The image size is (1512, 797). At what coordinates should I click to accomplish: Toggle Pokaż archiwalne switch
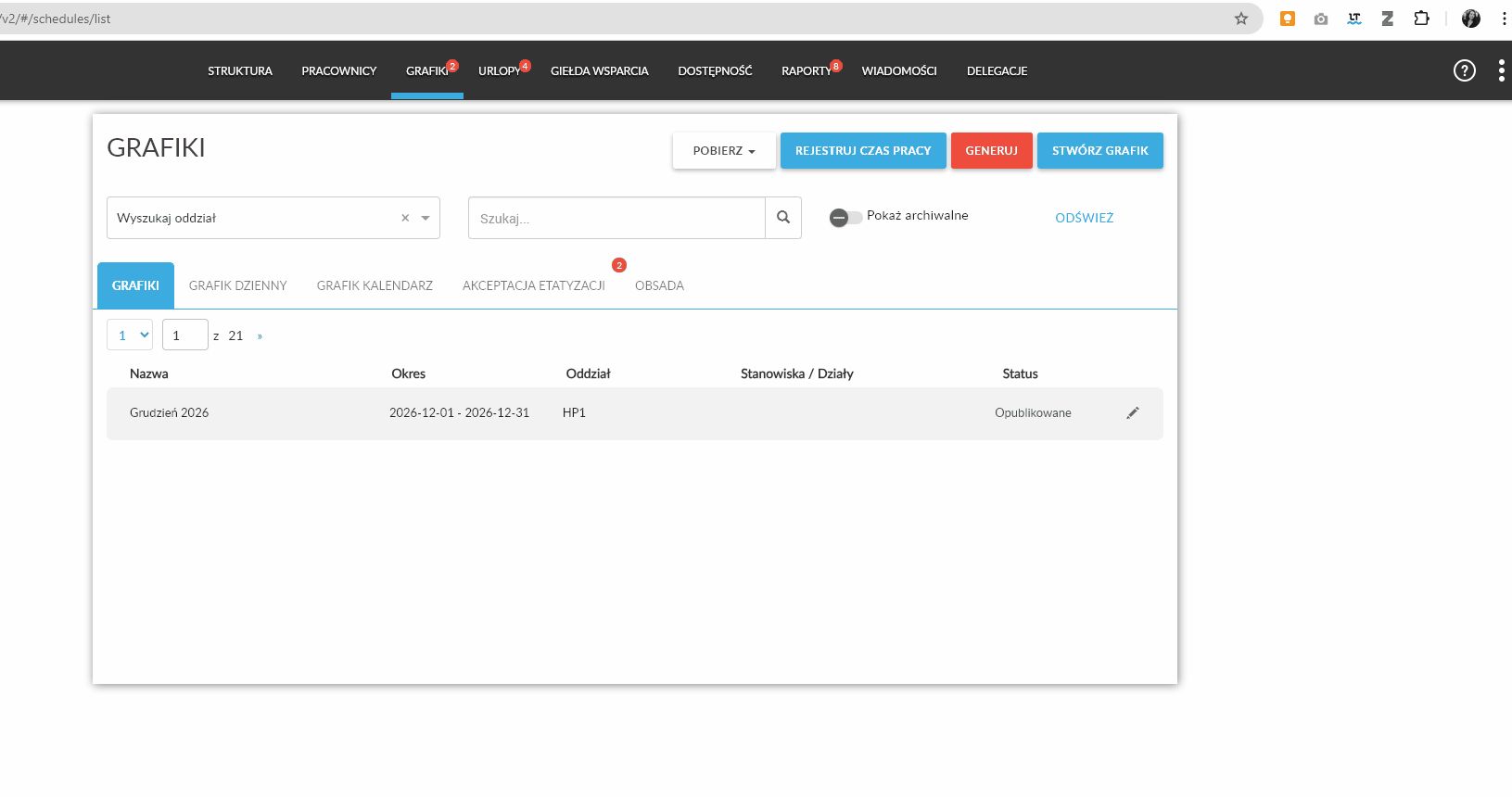(845, 217)
